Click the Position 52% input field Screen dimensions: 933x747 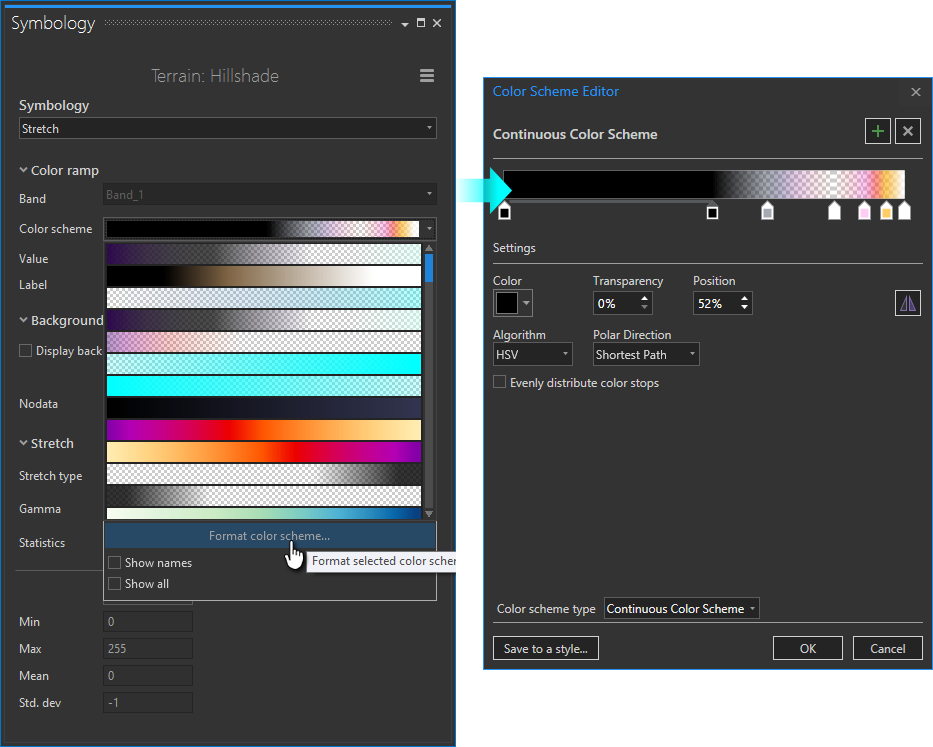[716, 304]
